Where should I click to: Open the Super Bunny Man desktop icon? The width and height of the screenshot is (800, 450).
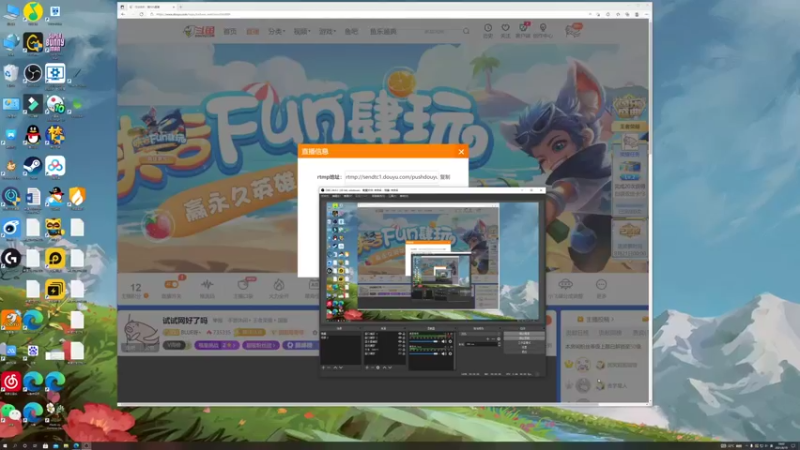coord(55,42)
